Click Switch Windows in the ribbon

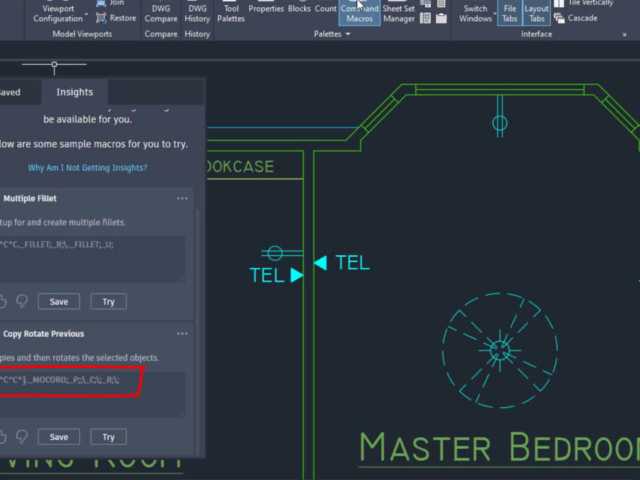pos(475,11)
